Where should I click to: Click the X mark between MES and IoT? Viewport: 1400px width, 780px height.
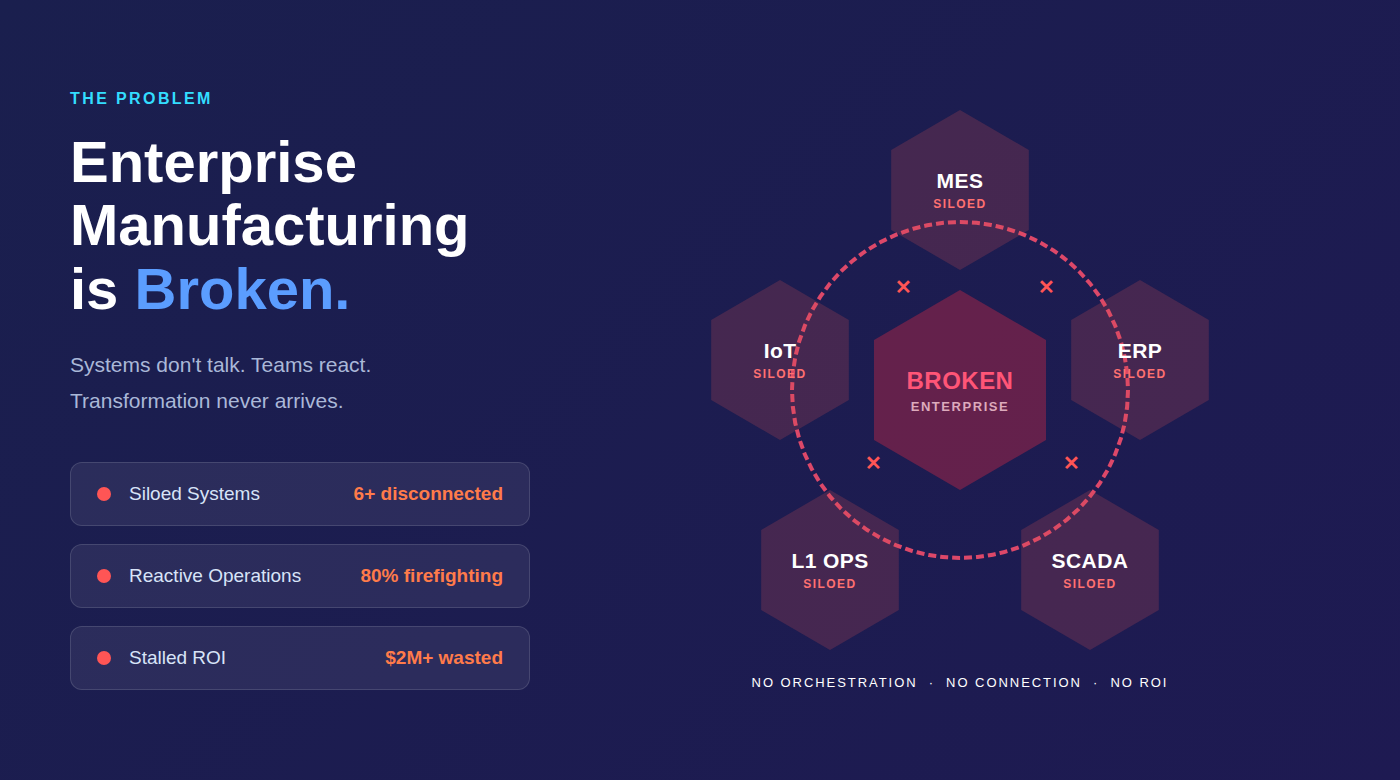[x=903, y=287]
